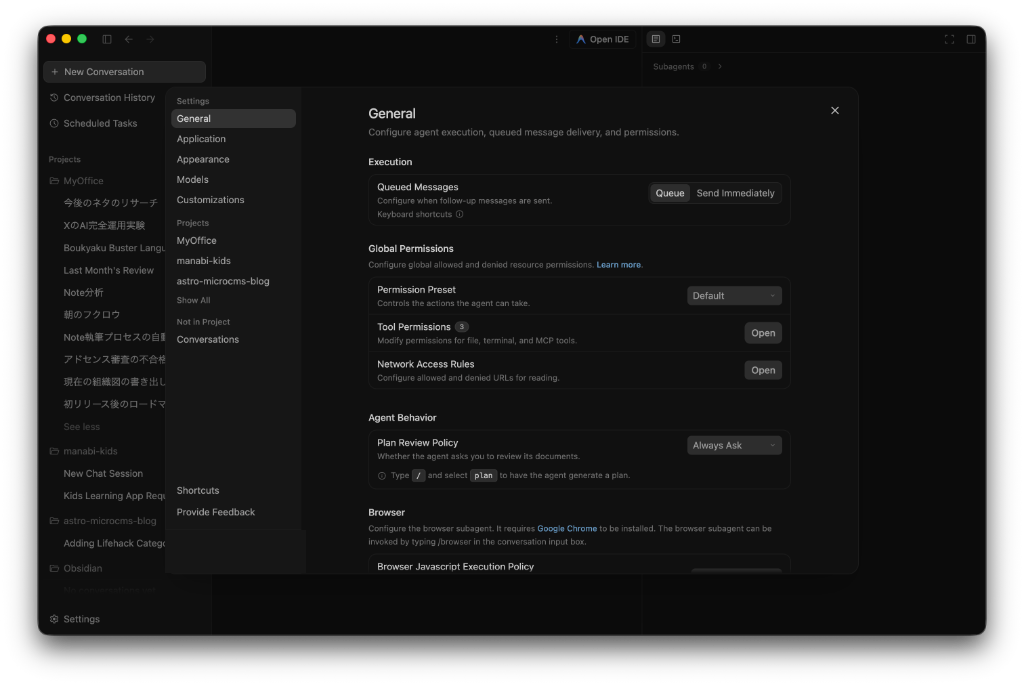Set queued messages to Send Immediately
This screenshot has width=1024, height=685.
pyautogui.click(x=735, y=193)
